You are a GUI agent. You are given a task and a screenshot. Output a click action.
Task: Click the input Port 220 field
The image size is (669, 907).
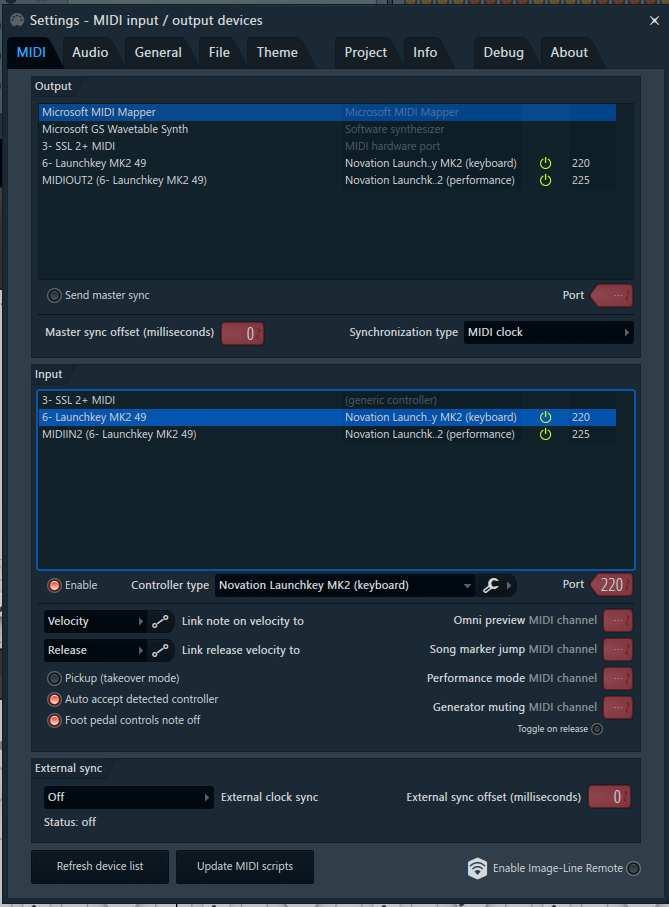[x=612, y=585]
